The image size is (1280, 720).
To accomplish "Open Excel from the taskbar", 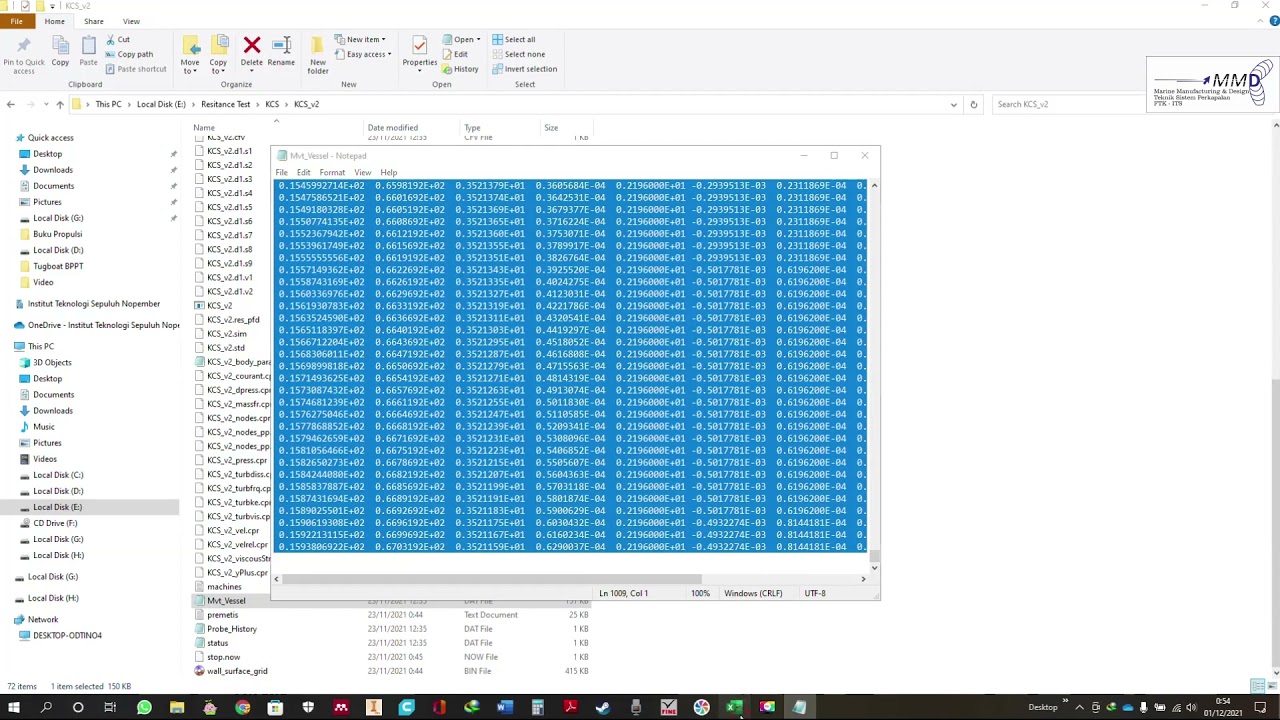I will pos(734,708).
